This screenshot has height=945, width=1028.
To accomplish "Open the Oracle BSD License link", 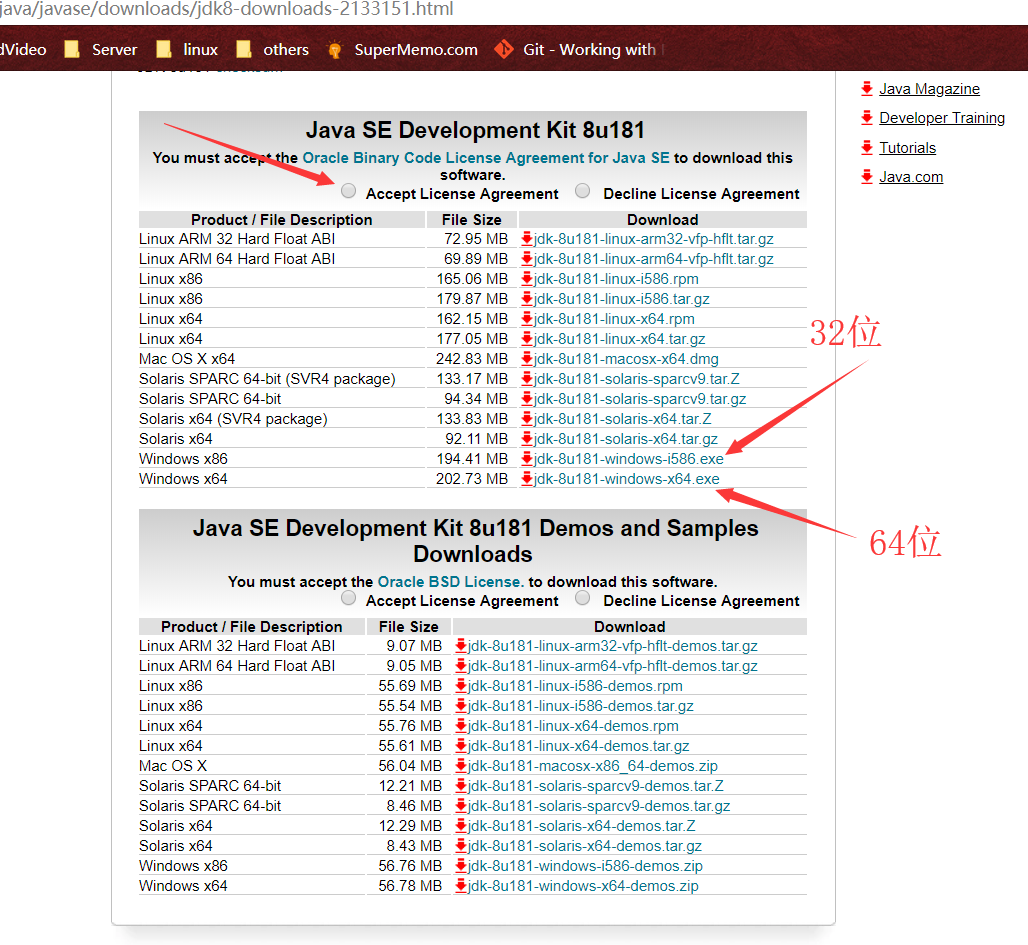I will (x=450, y=582).
